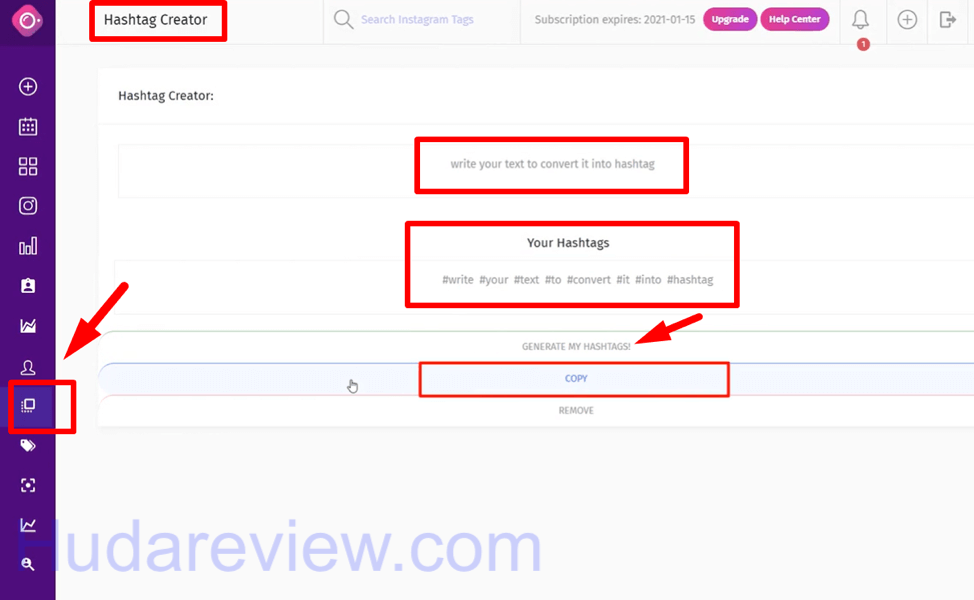Image resolution: width=974 pixels, height=600 pixels.
Task: Click GENERATE MY HASHTAGS! button
Action: click(576, 347)
